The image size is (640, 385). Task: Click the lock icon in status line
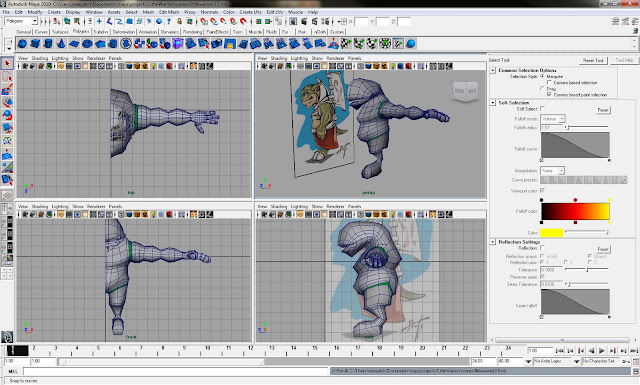point(179,21)
